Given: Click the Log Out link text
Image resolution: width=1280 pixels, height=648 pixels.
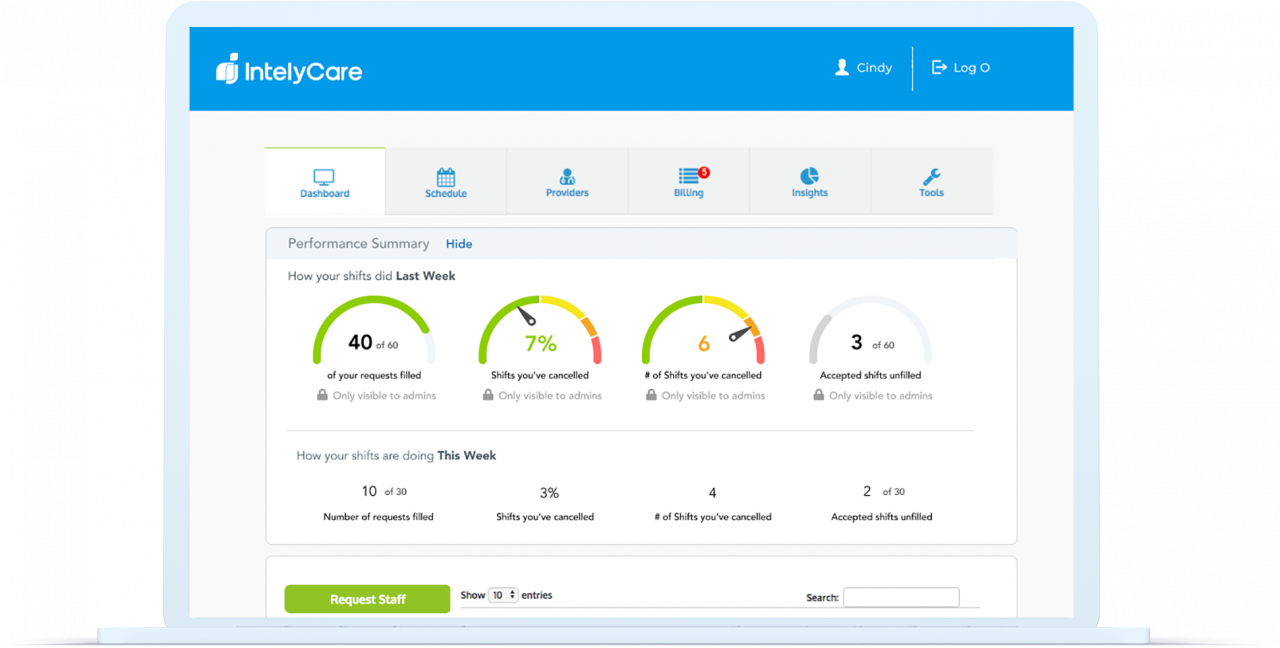Looking at the screenshot, I should (971, 68).
